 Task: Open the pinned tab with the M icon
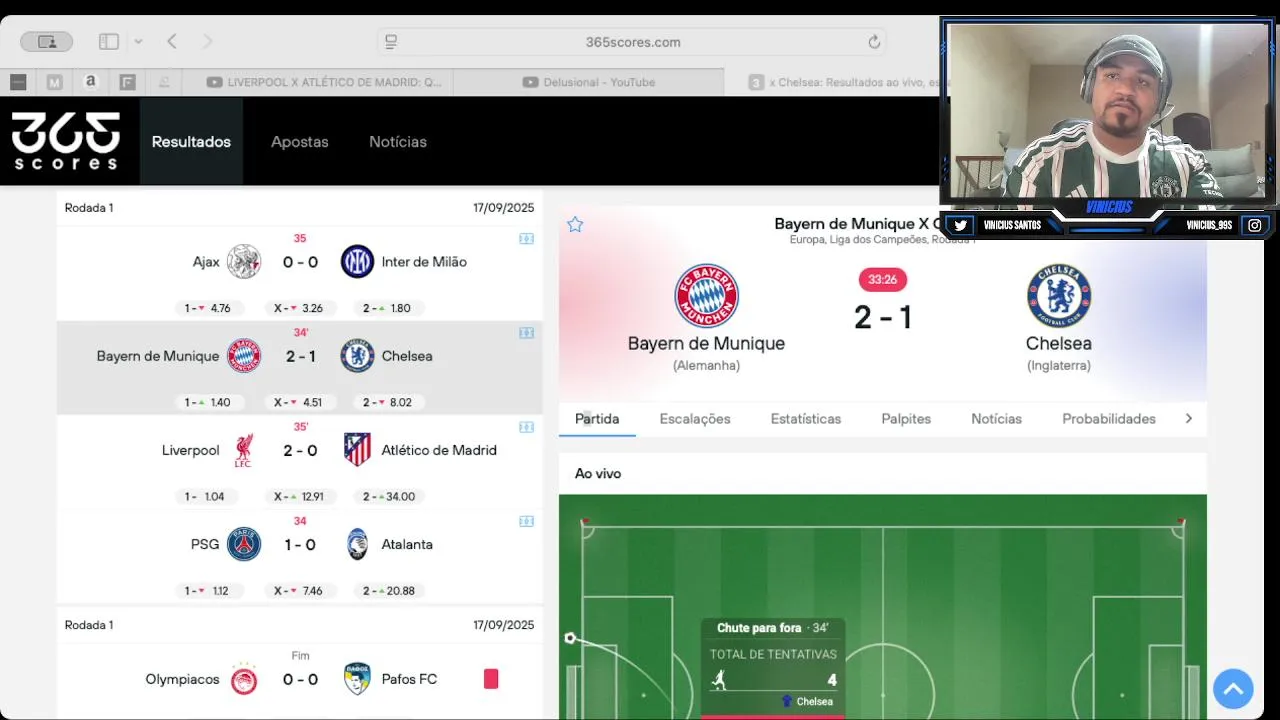click(x=54, y=82)
